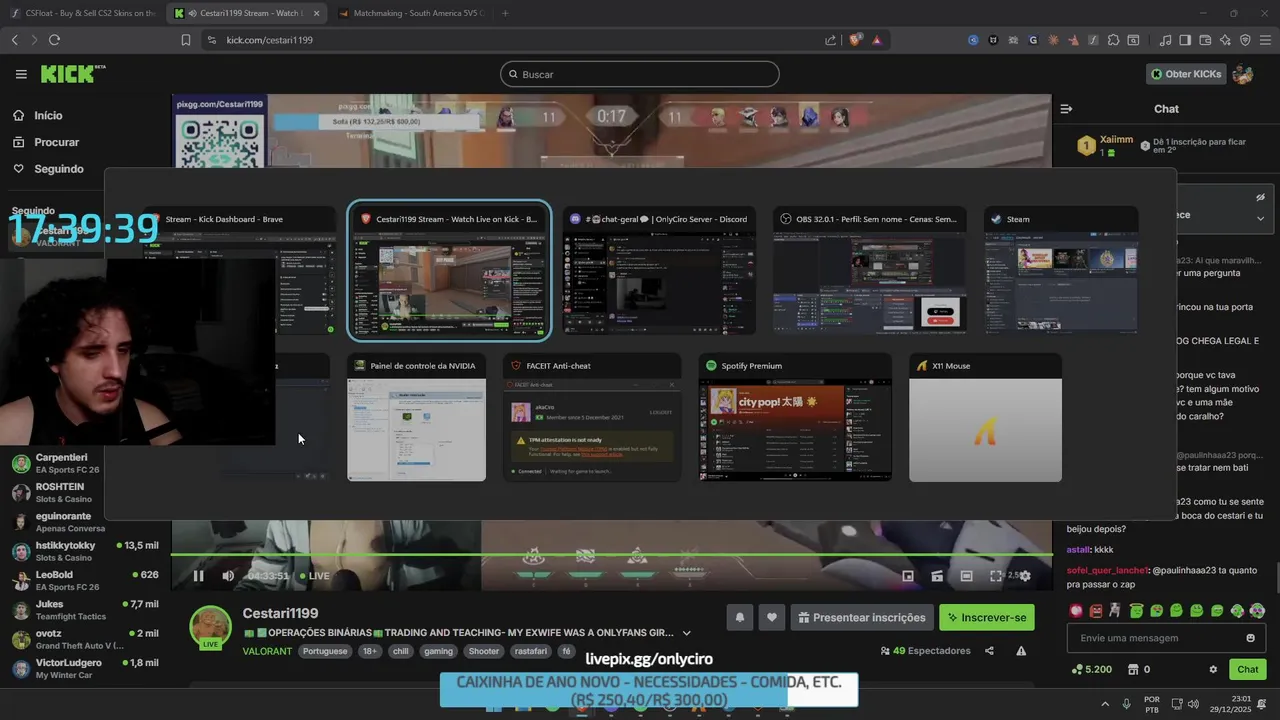The height and width of the screenshot is (720, 1280).
Task: Select Painel de controle da NVIDIA window
Action: click(416, 418)
